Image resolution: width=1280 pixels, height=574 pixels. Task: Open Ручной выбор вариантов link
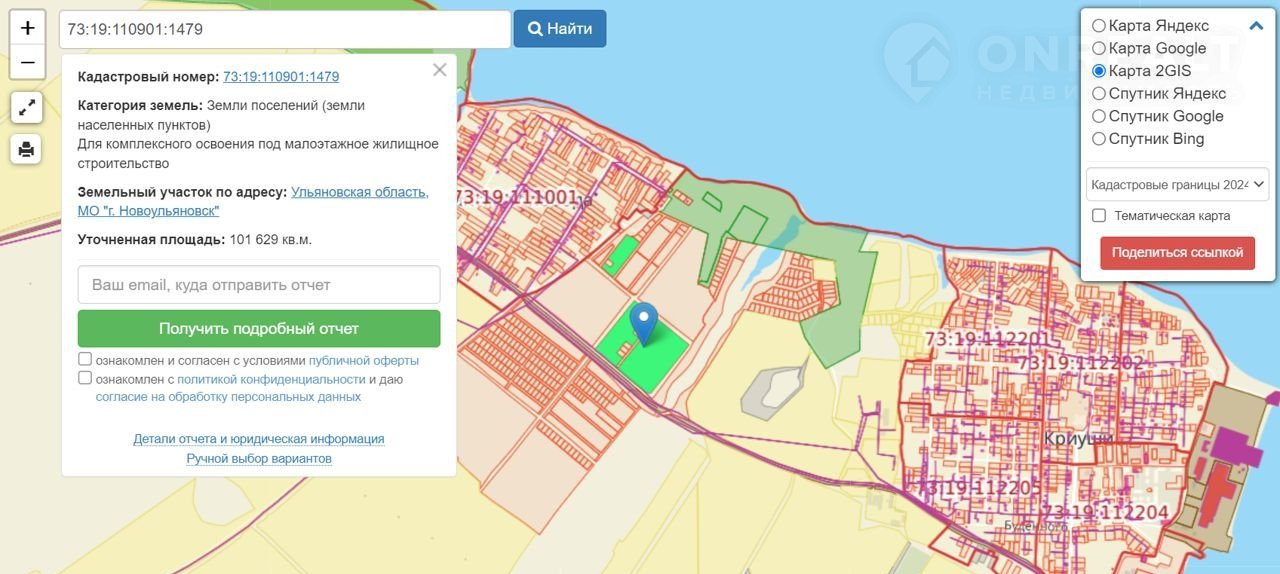(x=259, y=459)
